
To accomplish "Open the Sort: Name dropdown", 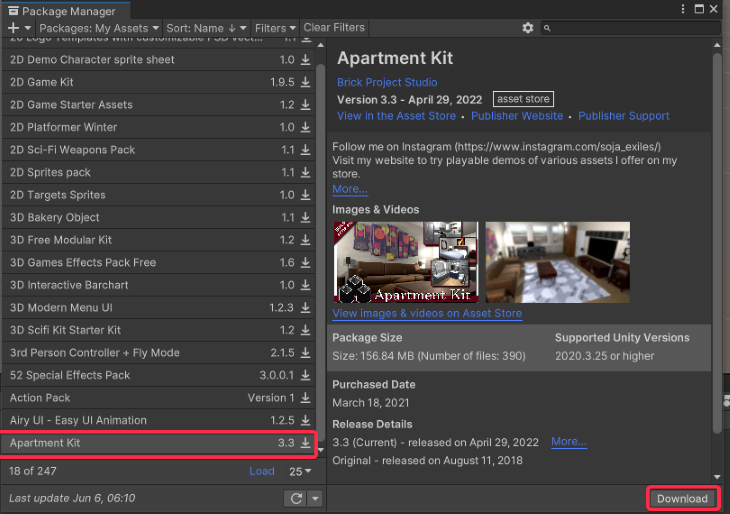I will [x=206, y=28].
